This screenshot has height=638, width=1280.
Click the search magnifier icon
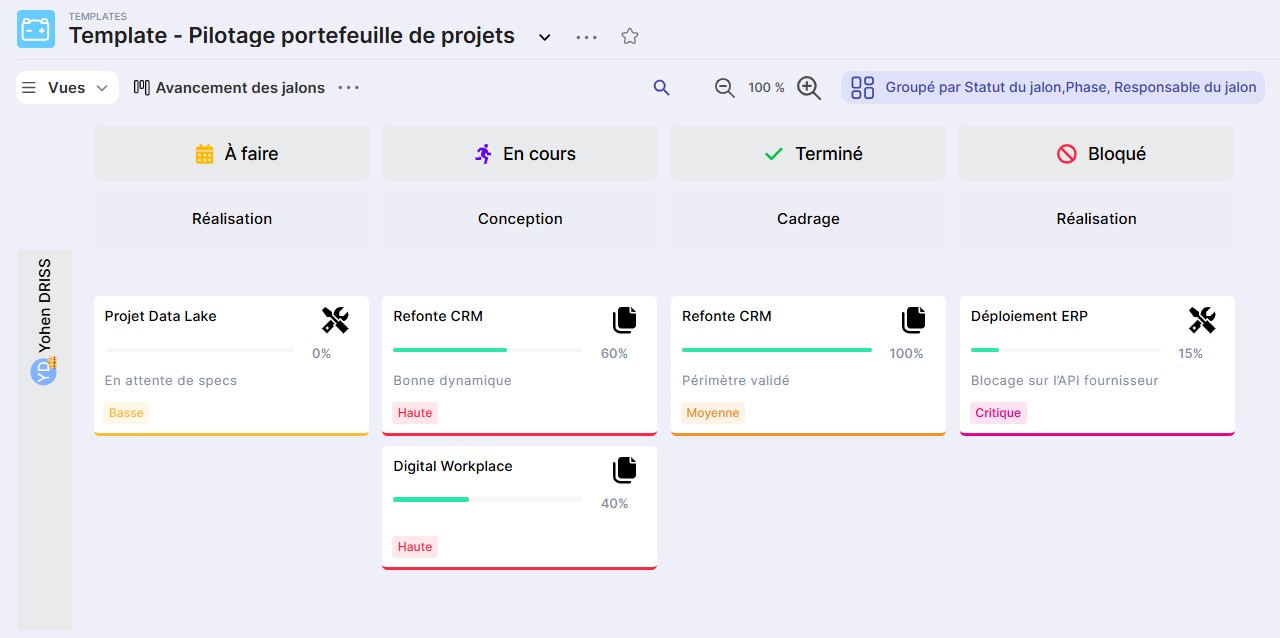(661, 88)
